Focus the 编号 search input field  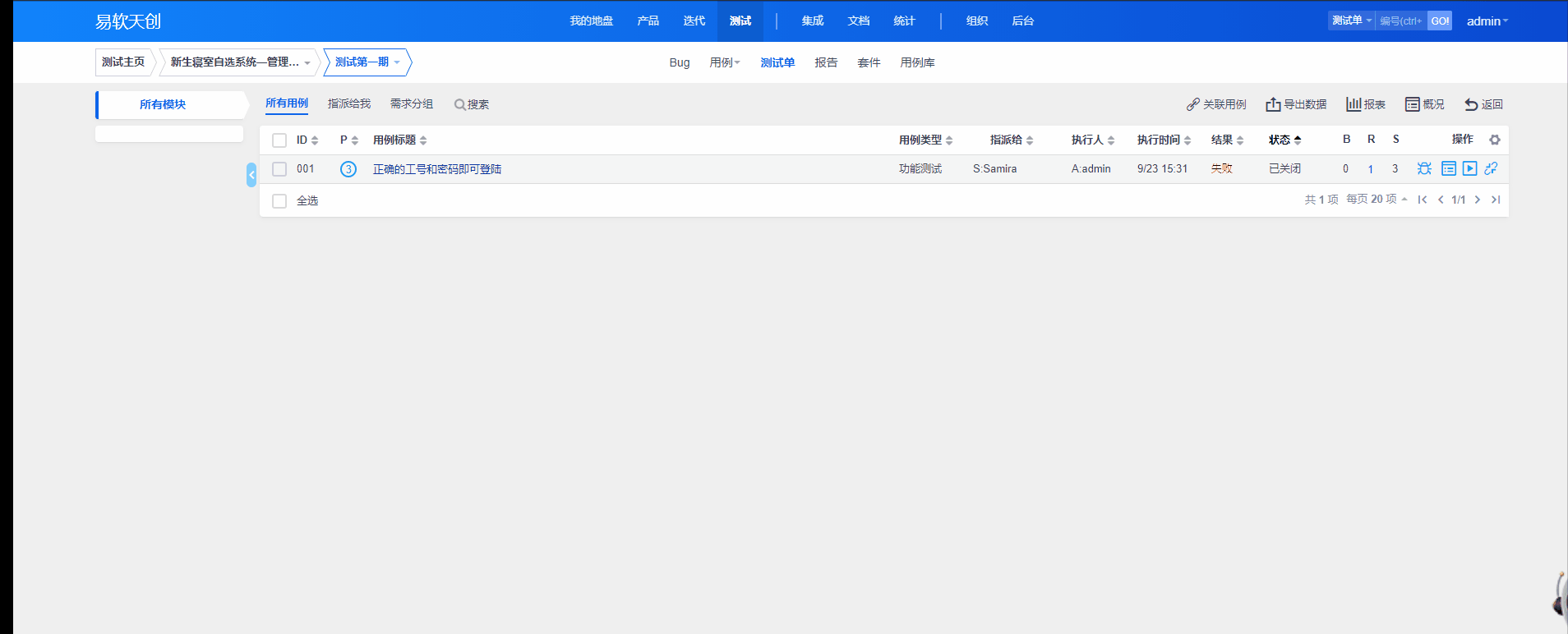tap(1401, 21)
